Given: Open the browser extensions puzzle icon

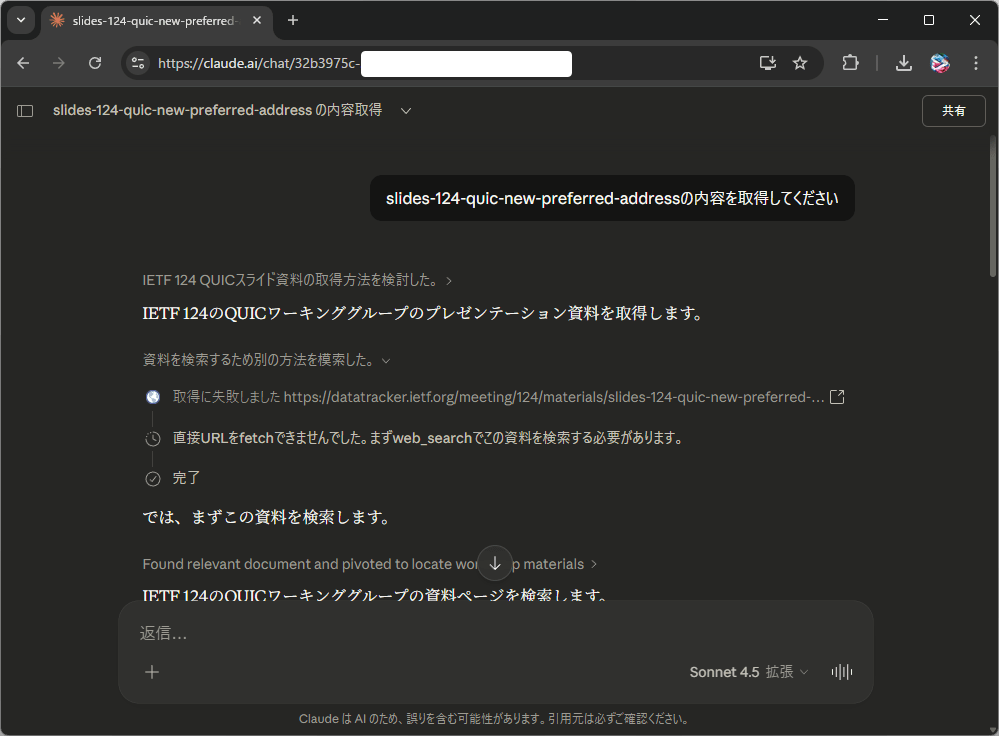Looking at the screenshot, I should 850,62.
